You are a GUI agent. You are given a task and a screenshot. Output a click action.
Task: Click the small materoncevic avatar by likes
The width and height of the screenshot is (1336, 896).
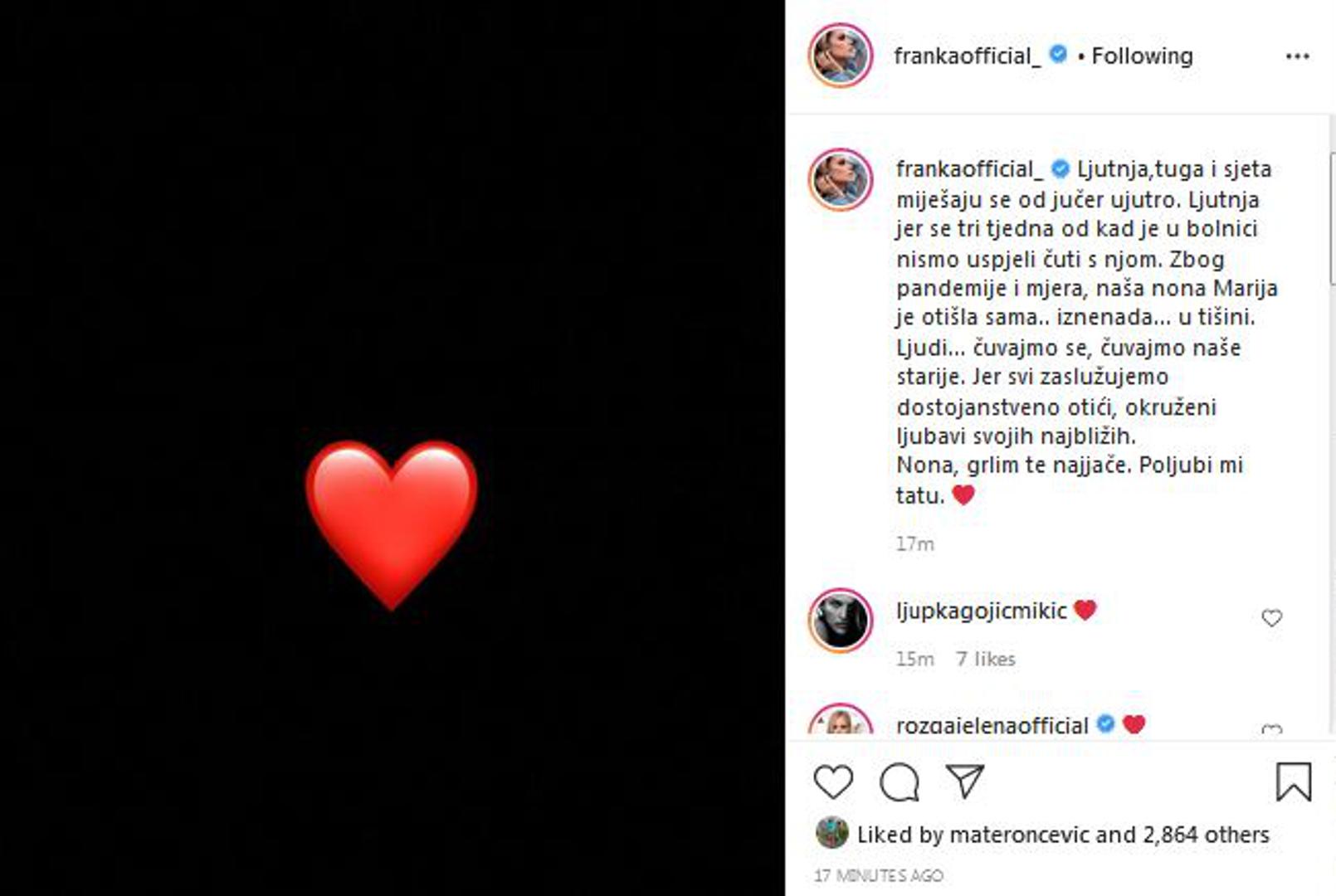pyautogui.click(x=831, y=833)
